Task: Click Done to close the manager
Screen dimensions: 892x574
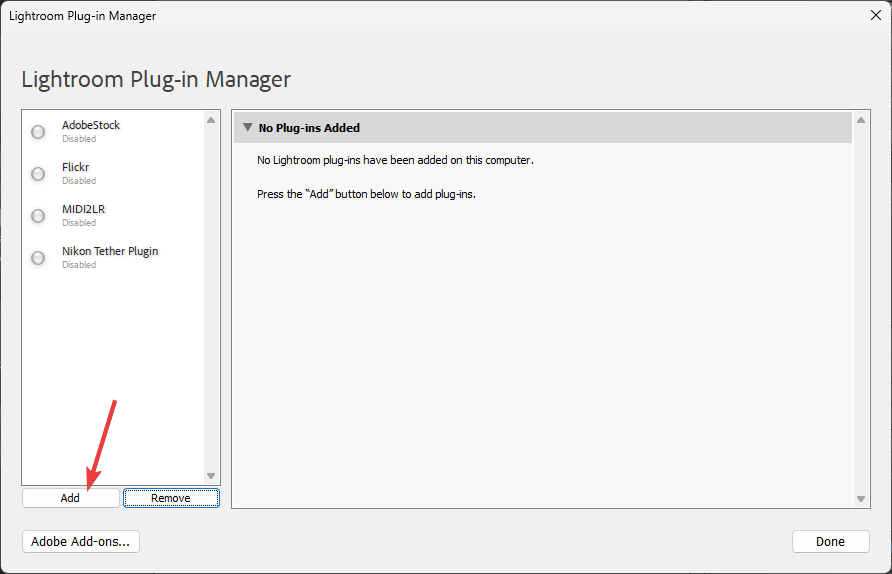Action: pyautogui.click(x=830, y=541)
